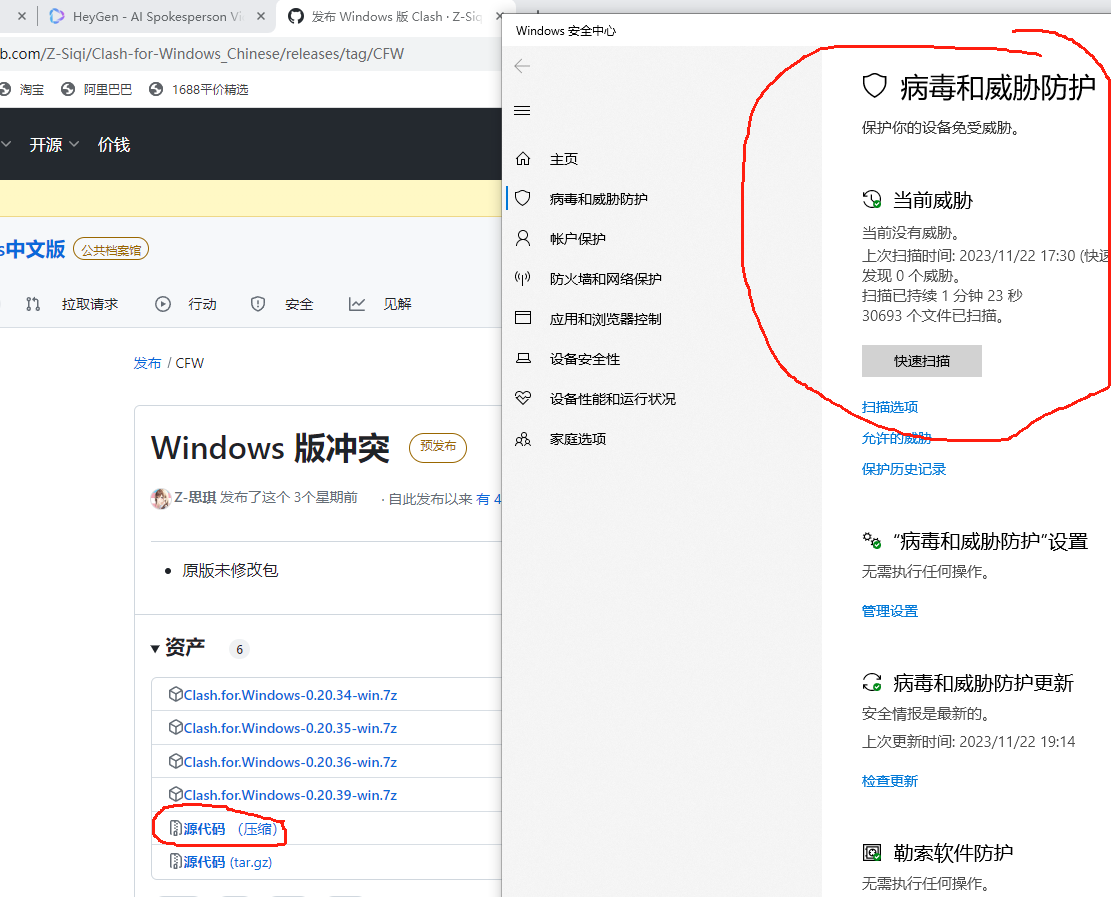Download Clash.for.Windows-0.20.39-win.7z
The width and height of the screenshot is (1111, 897).
click(x=291, y=795)
